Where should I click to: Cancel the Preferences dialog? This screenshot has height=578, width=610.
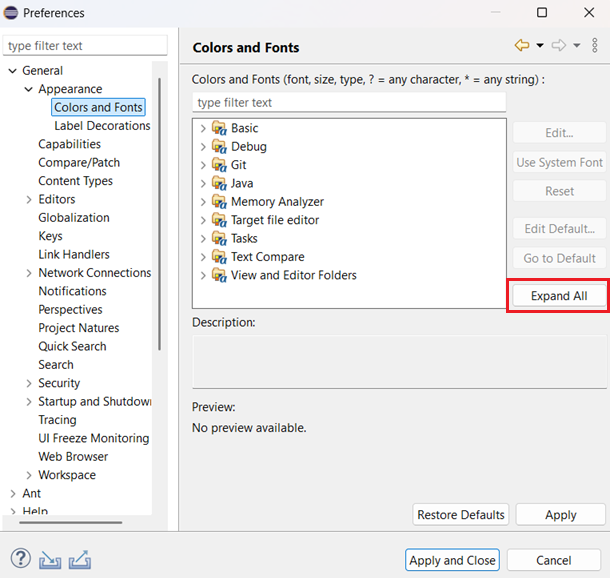click(x=554, y=560)
